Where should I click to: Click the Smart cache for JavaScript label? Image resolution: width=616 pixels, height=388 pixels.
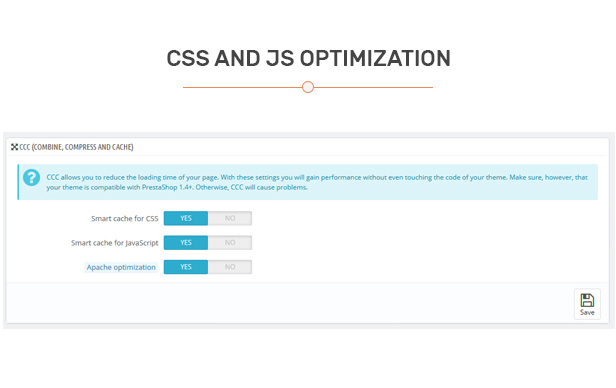pyautogui.click(x=115, y=243)
